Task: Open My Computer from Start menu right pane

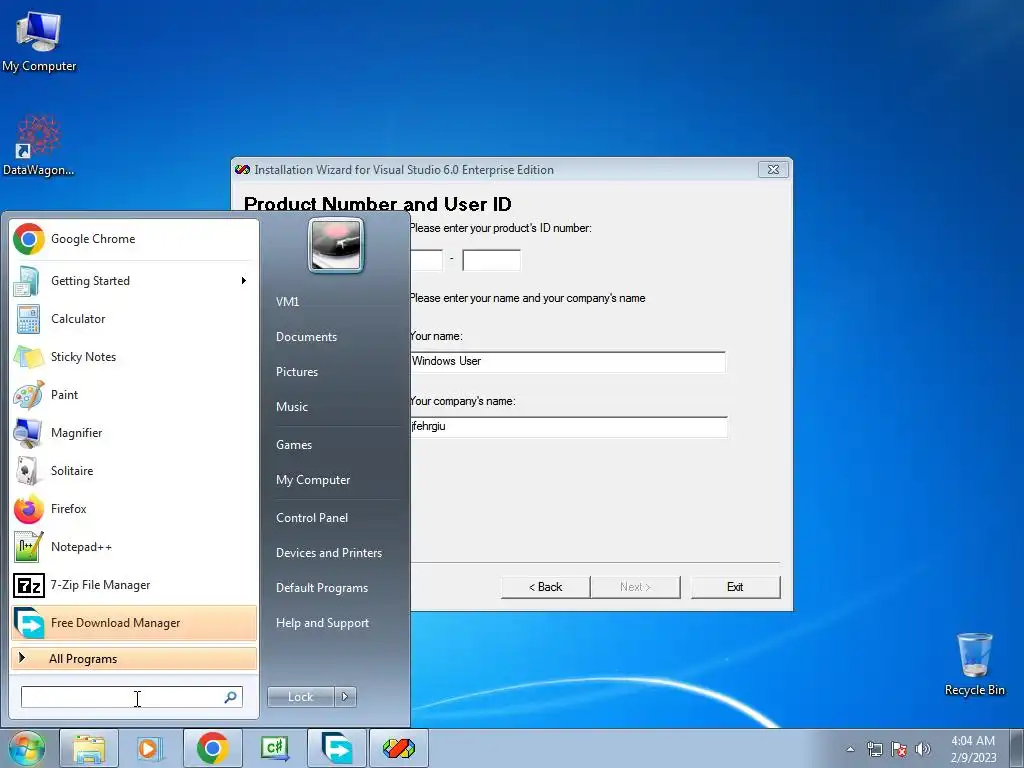Action: (x=313, y=480)
